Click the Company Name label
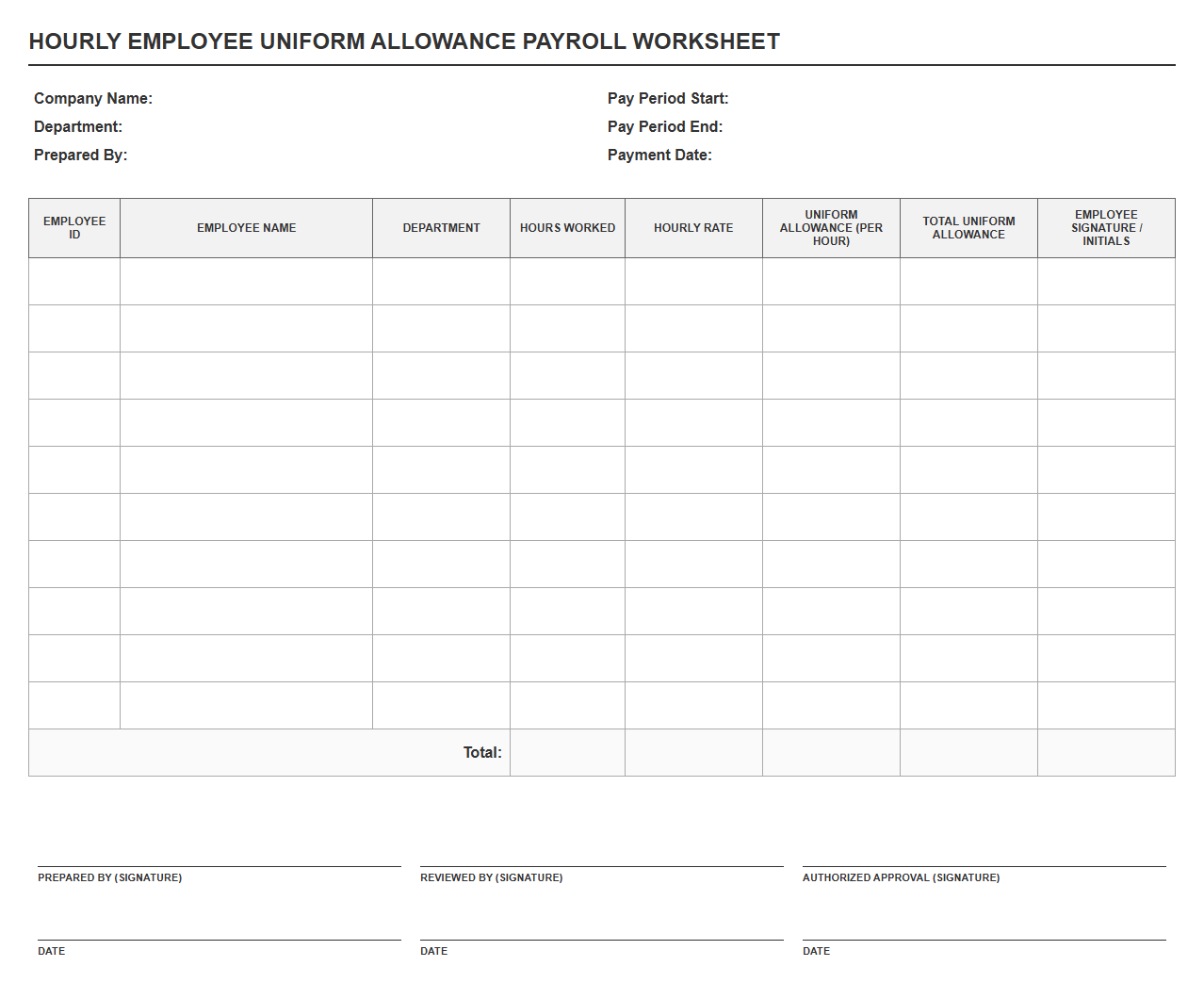 pos(93,98)
